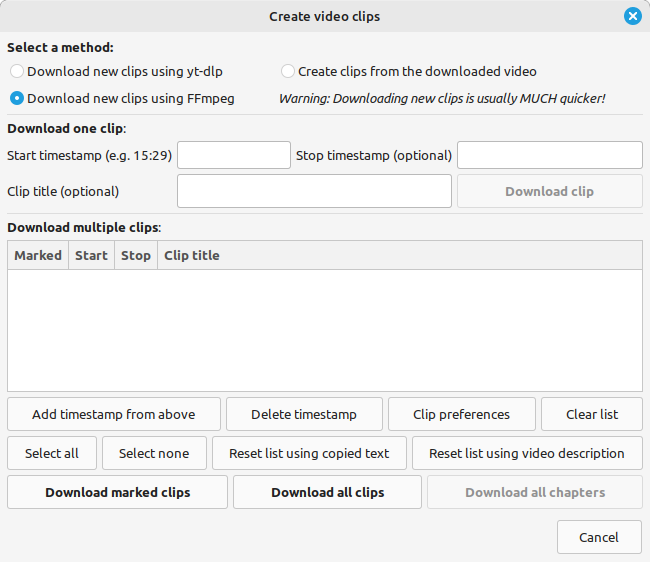Reset list using copied text

(x=309, y=453)
